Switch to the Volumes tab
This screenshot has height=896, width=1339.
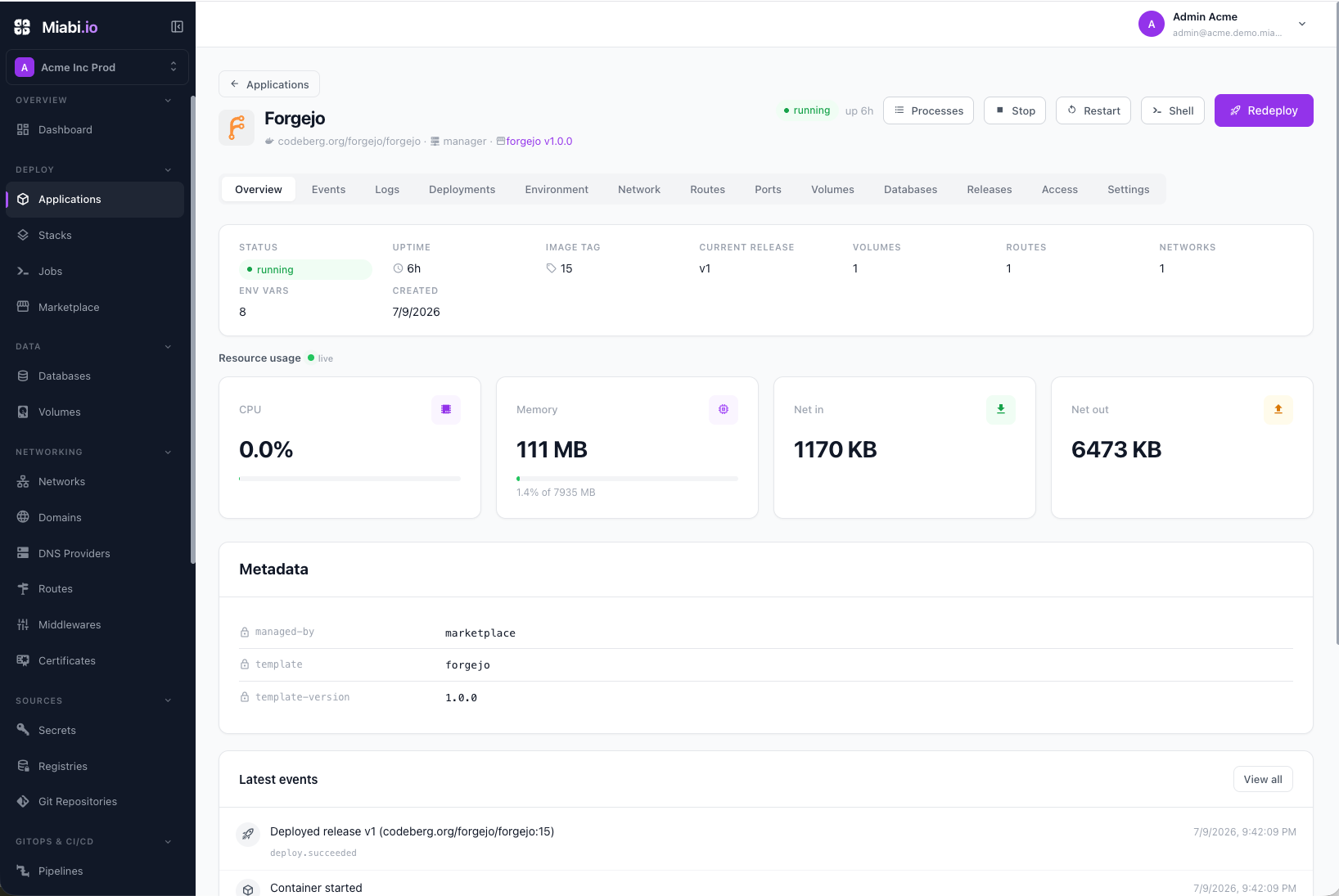click(x=832, y=189)
